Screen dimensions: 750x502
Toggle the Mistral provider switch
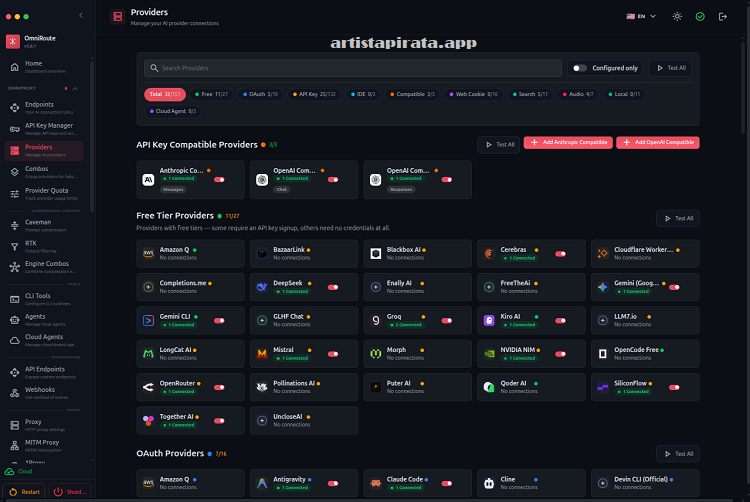[x=333, y=354]
